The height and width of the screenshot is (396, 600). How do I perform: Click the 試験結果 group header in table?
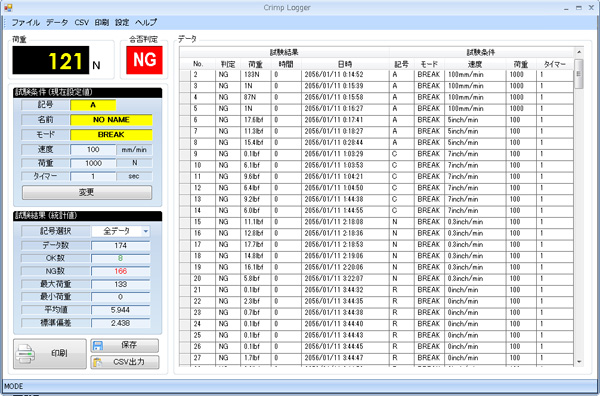pos(284,52)
